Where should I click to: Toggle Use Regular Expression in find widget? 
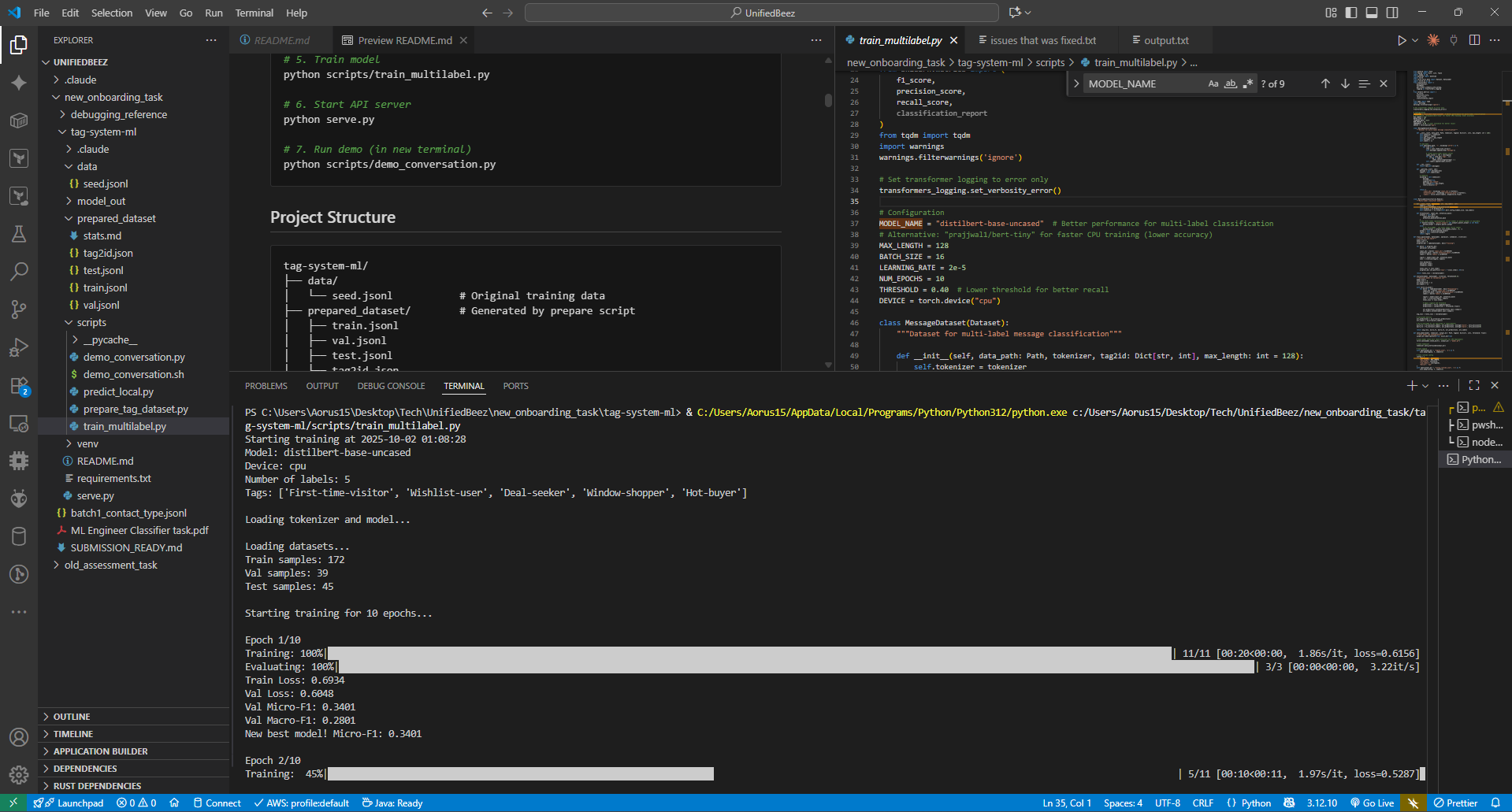pos(1247,83)
